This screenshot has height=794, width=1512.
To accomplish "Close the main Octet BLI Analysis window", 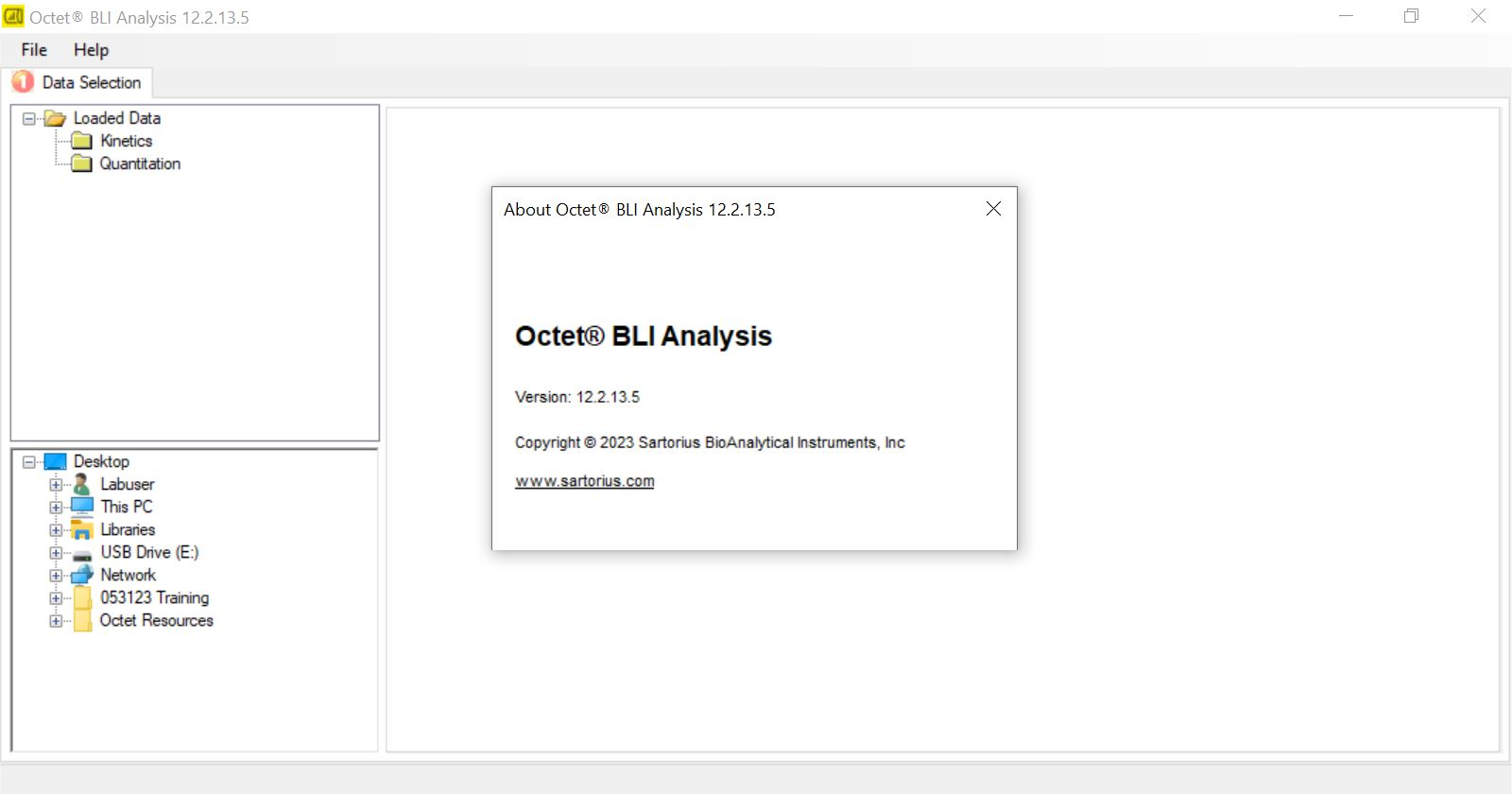I will [x=1478, y=16].
